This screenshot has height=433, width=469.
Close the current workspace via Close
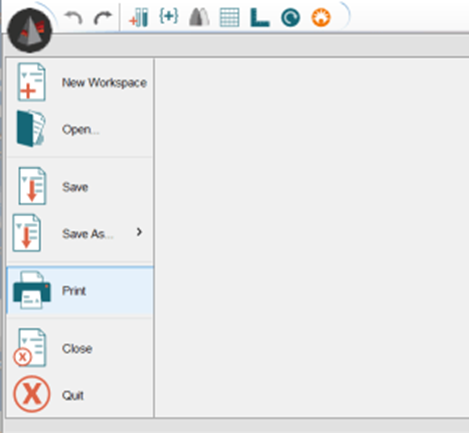80,348
